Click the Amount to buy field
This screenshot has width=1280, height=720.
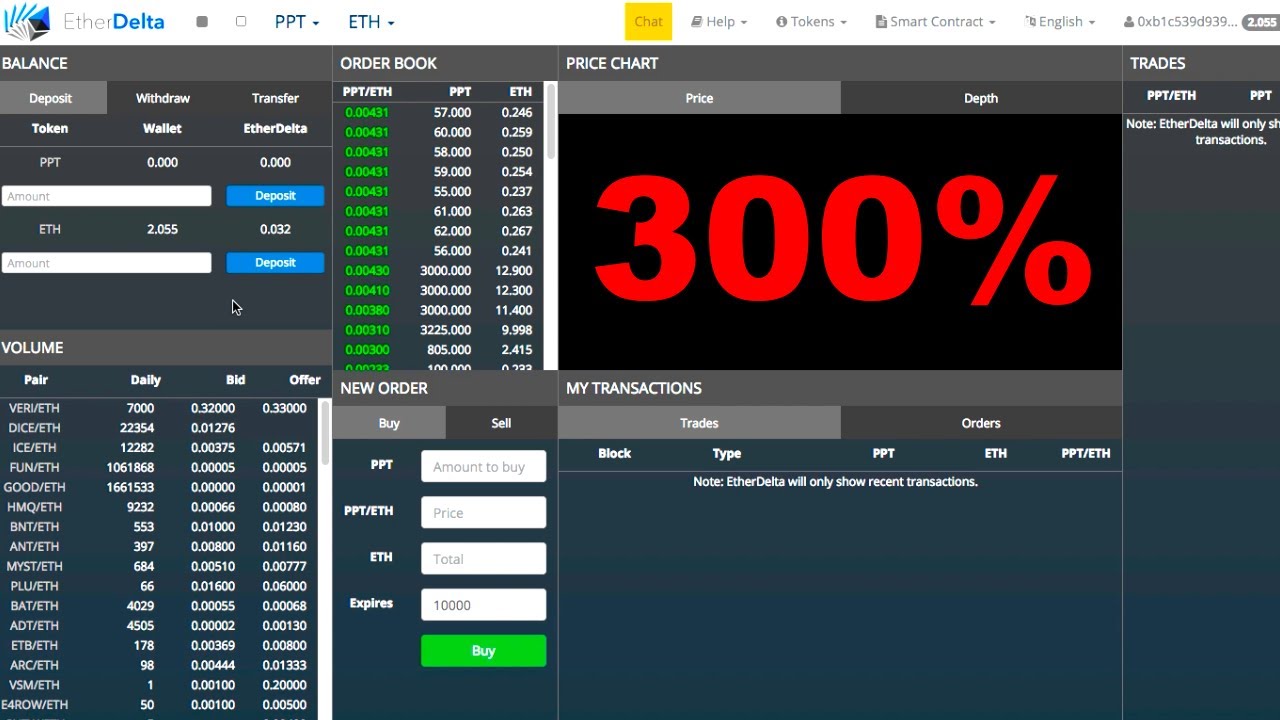pyautogui.click(x=484, y=467)
